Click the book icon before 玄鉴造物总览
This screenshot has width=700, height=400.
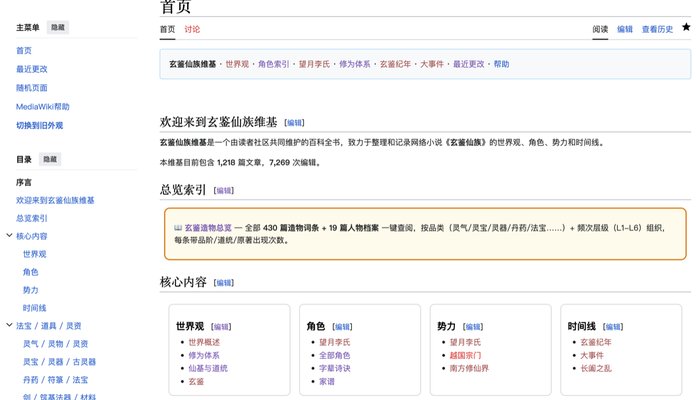click(x=178, y=228)
